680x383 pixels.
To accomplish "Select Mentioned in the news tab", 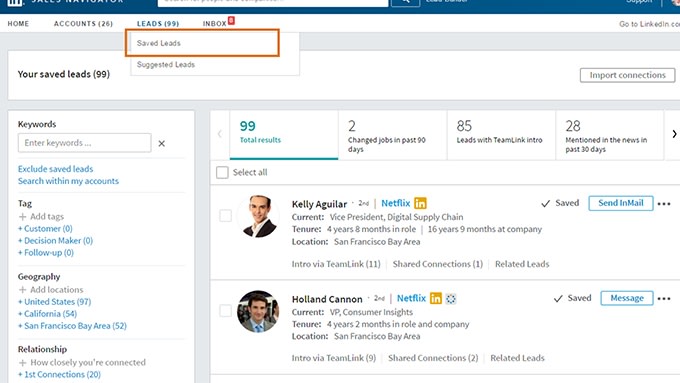I will pyautogui.click(x=610, y=134).
